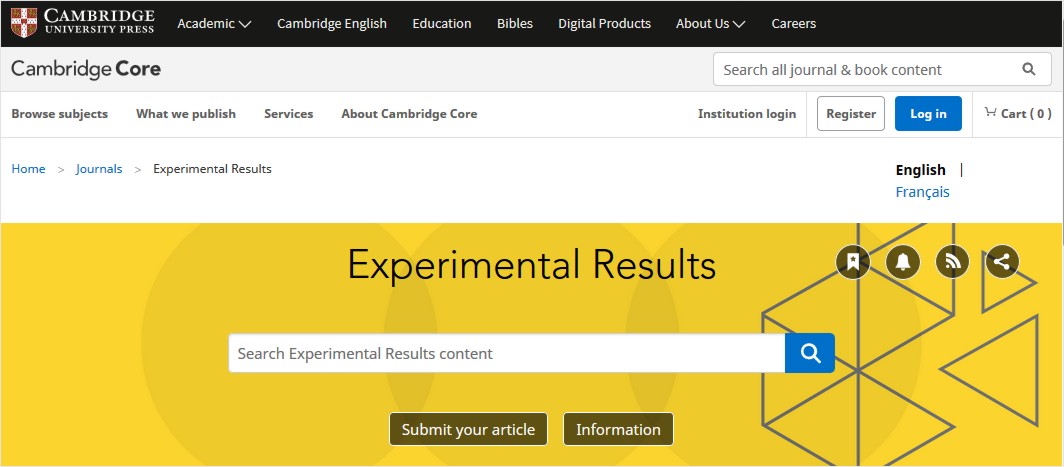Click Submit your article button
1064x467 pixels.
click(x=468, y=430)
